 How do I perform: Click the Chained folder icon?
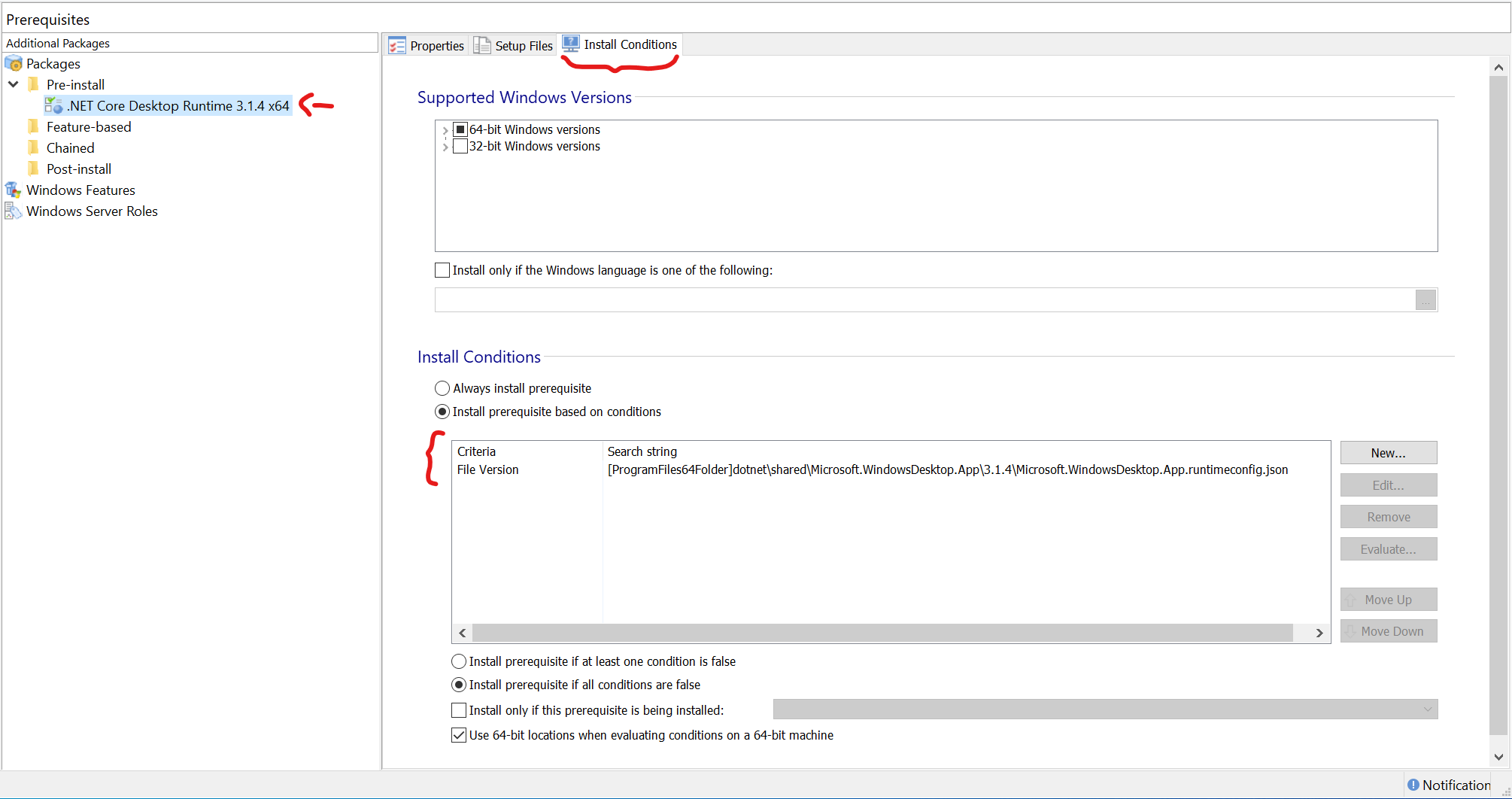click(x=34, y=148)
